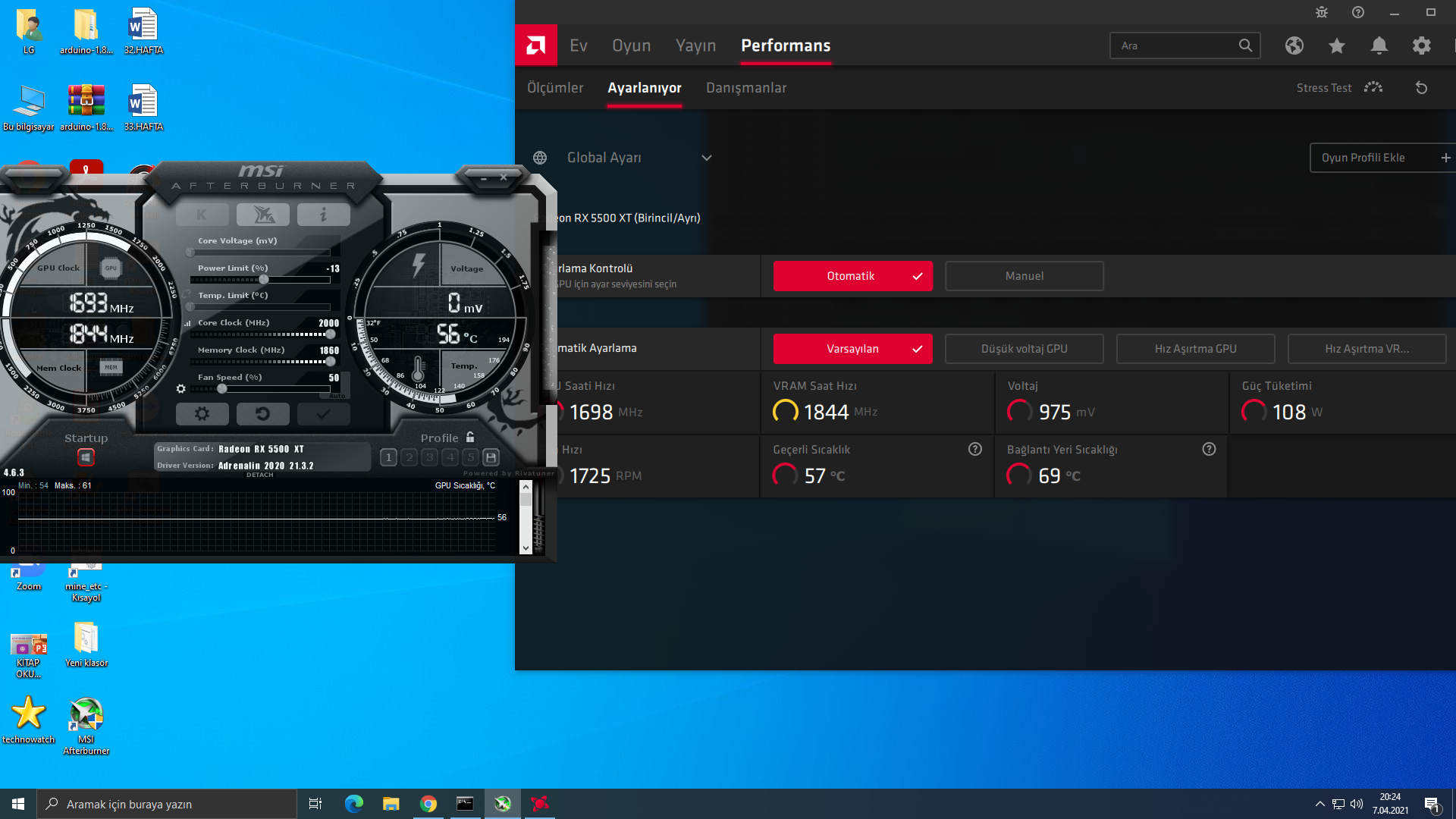This screenshot has width=1456, height=819.
Task: Open Afterburner info (i) button
Action: [x=323, y=215]
